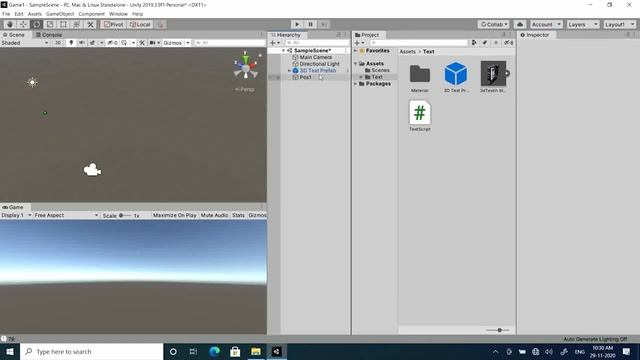Toggle Local/Global handle rotation
The image size is (640, 360).
point(140,24)
